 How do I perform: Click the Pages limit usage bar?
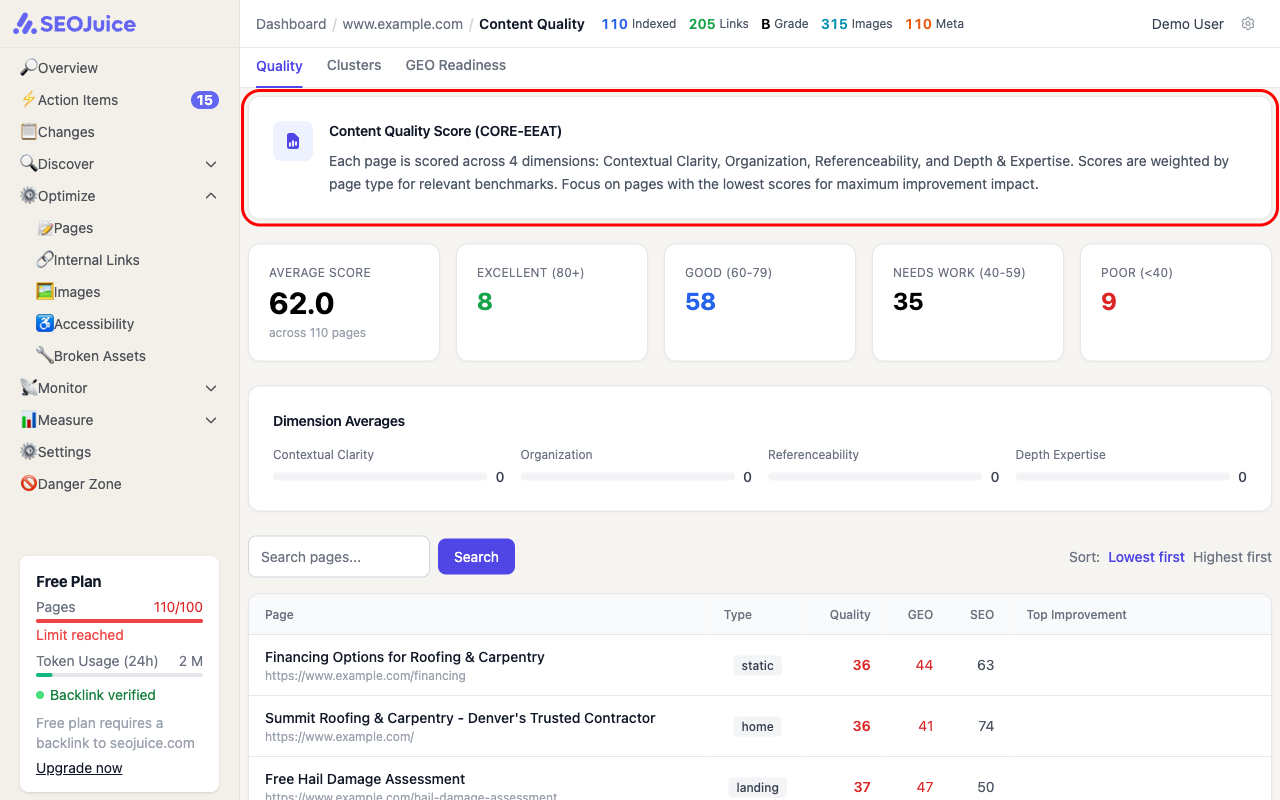click(x=119, y=621)
